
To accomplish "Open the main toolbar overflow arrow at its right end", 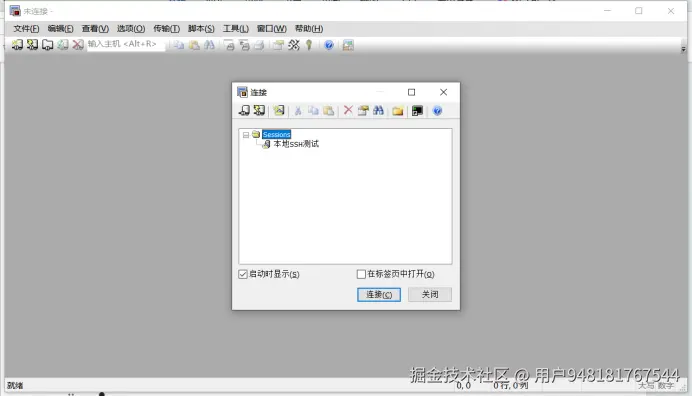I will coord(683,49).
